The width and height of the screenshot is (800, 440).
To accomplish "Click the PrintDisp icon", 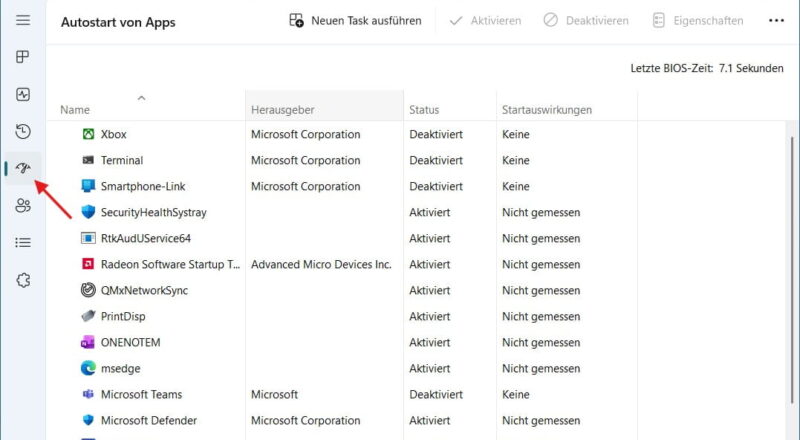I will pos(88,316).
